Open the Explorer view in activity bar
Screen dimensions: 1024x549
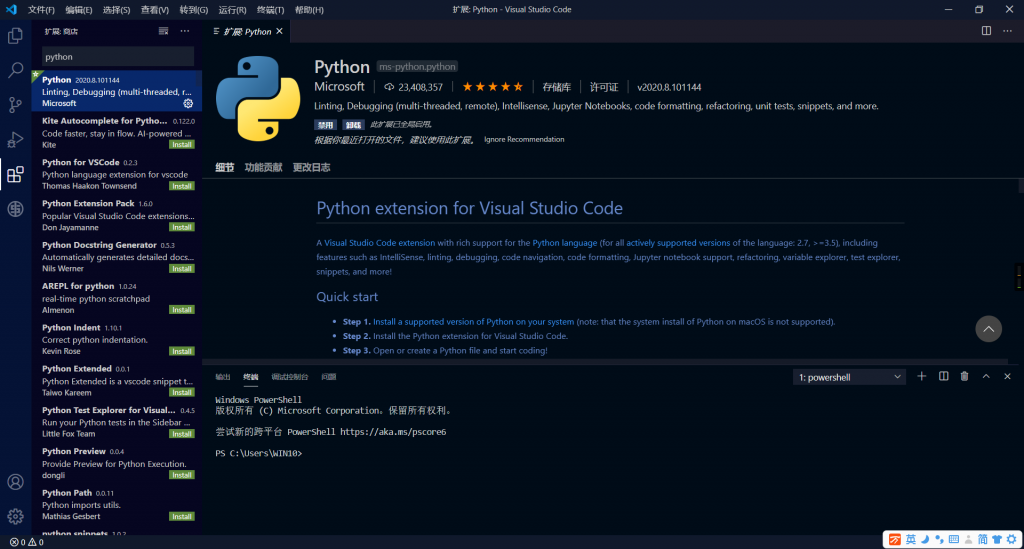tap(15, 35)
